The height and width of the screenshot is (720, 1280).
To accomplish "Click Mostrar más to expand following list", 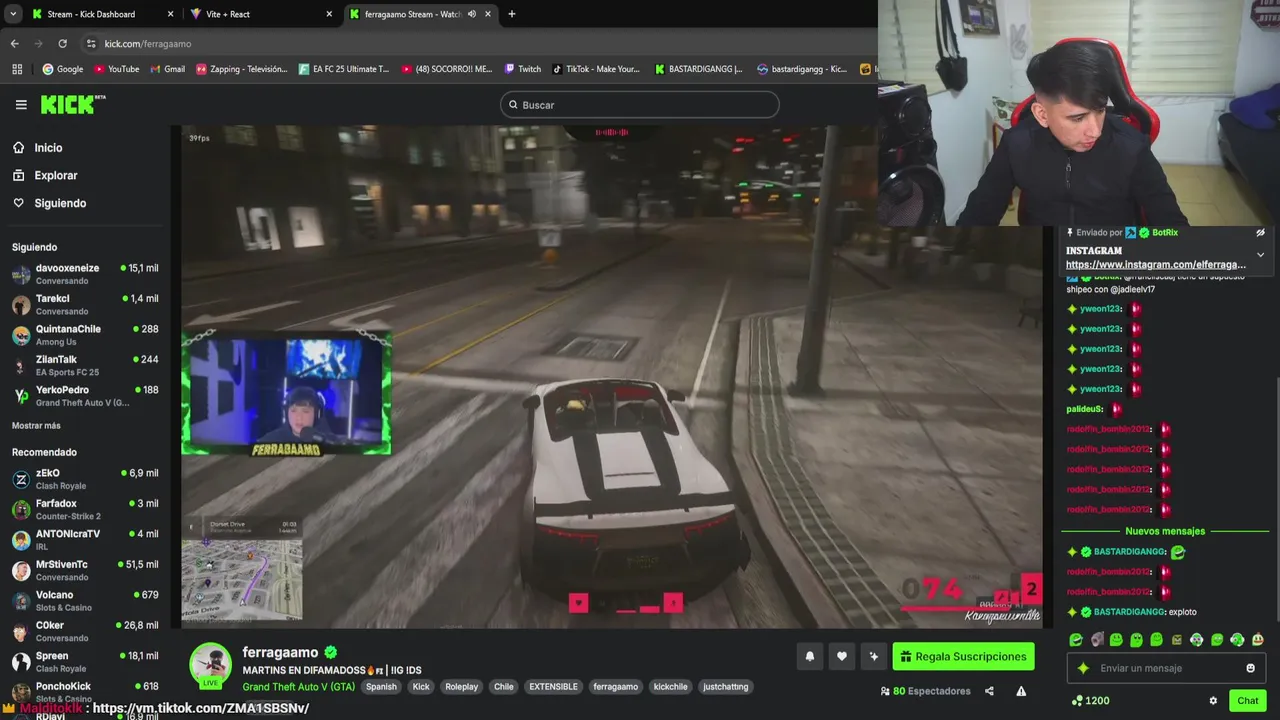I will (36, 426).
